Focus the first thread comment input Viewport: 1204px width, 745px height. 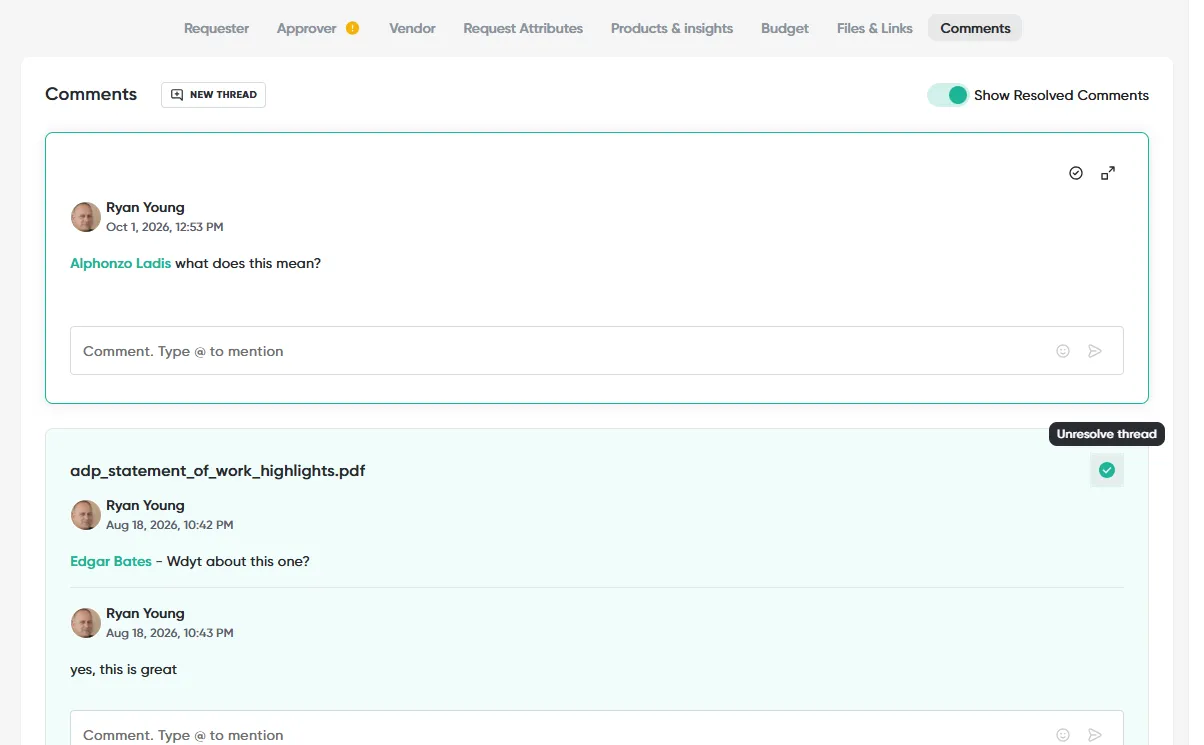pyautogui.click(x=596, y=351)
